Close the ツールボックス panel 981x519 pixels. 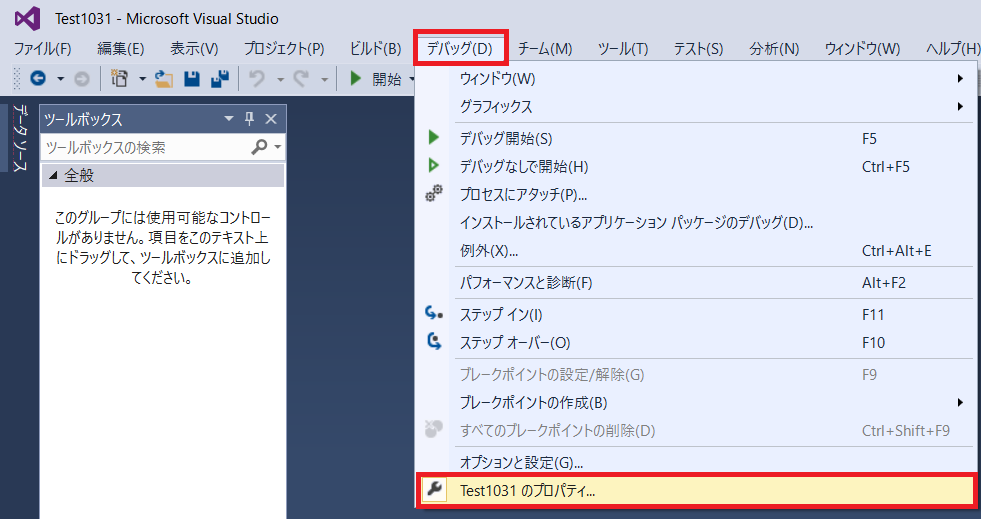pyautogui.click(x=271, y=119)
